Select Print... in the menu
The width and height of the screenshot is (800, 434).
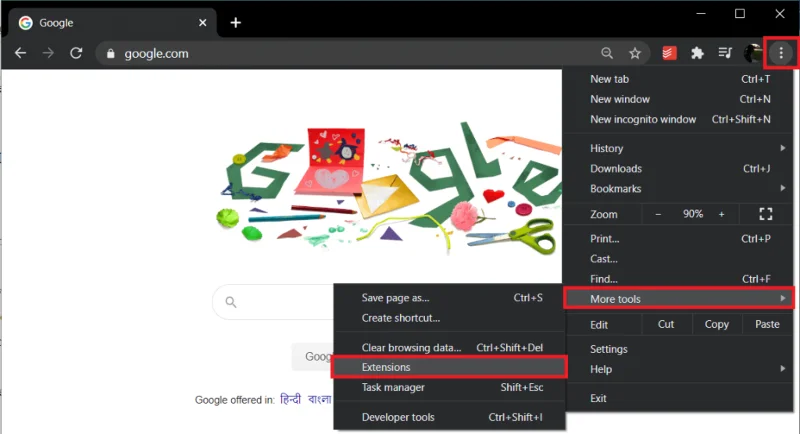coord(679,239)
